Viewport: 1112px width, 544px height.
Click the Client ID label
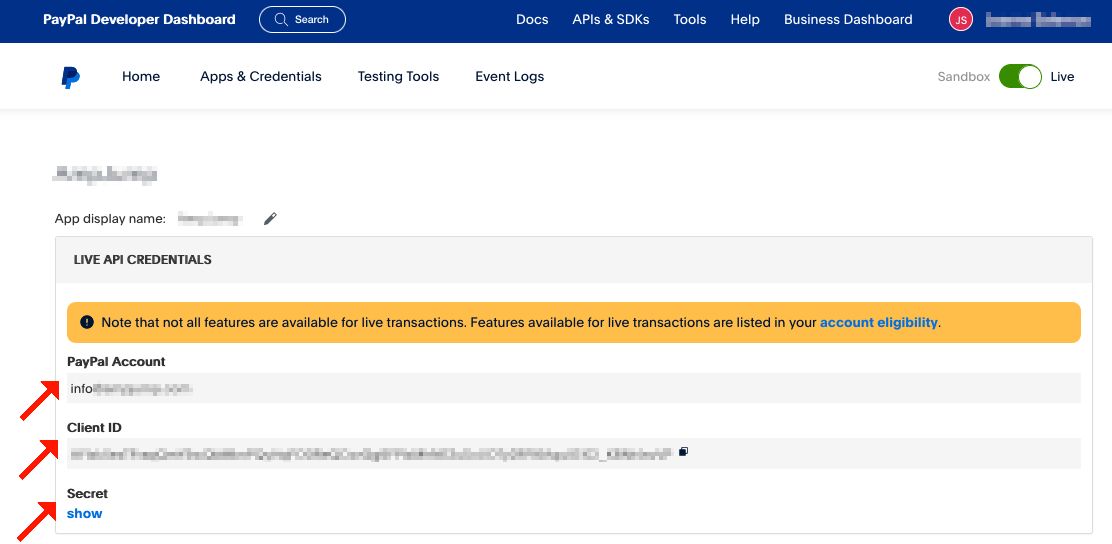pyautogui.click(x=94, y=428)
